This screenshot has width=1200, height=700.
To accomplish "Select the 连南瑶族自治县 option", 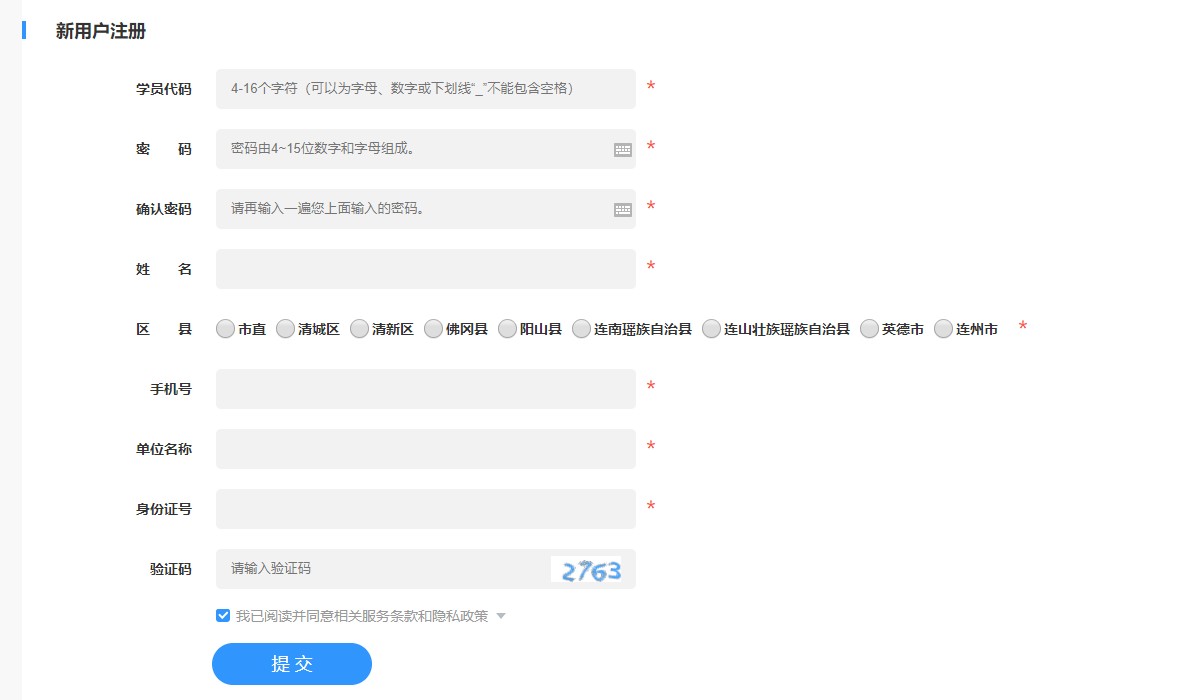I will coord(581,328).
